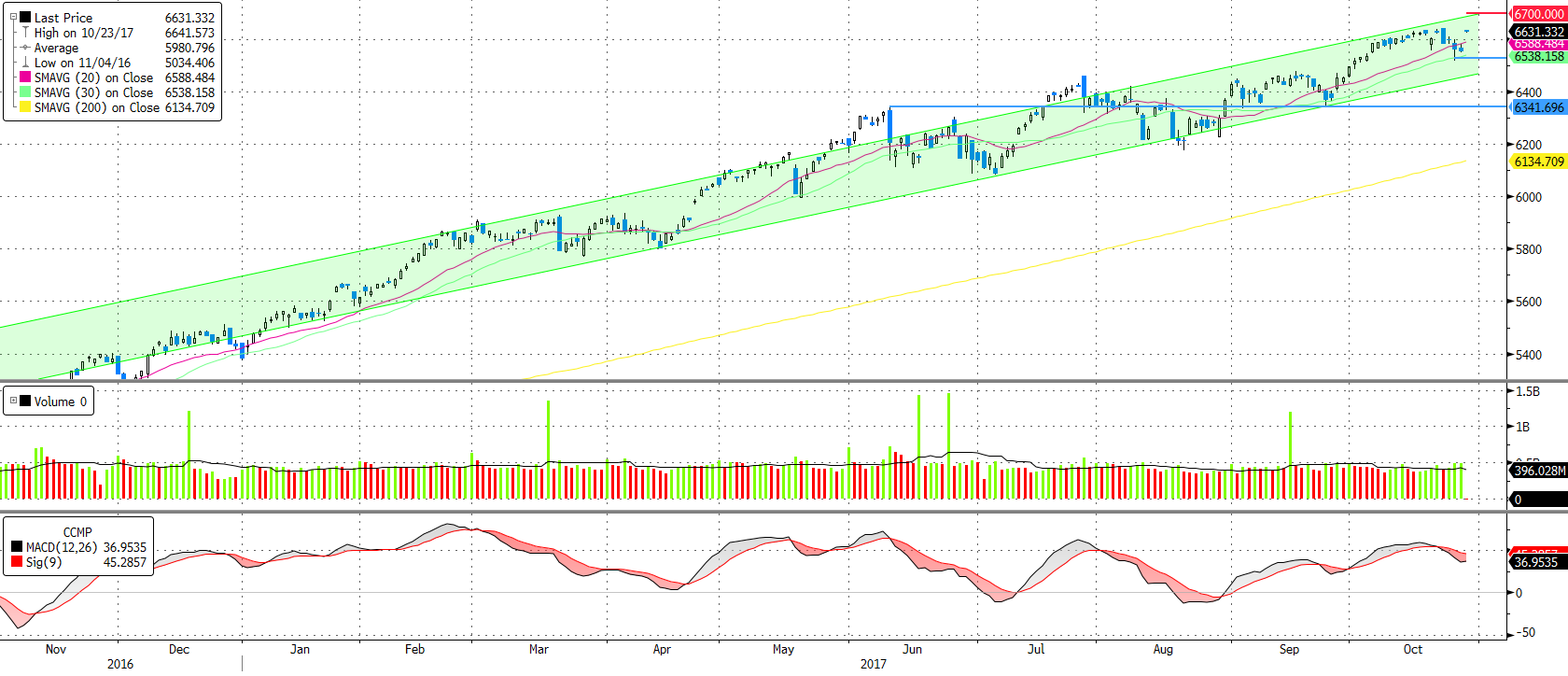The height and width of the screenshot is (676, 1568).
Task: Click the Nov month label on time axis
Action: coord(56,649)
